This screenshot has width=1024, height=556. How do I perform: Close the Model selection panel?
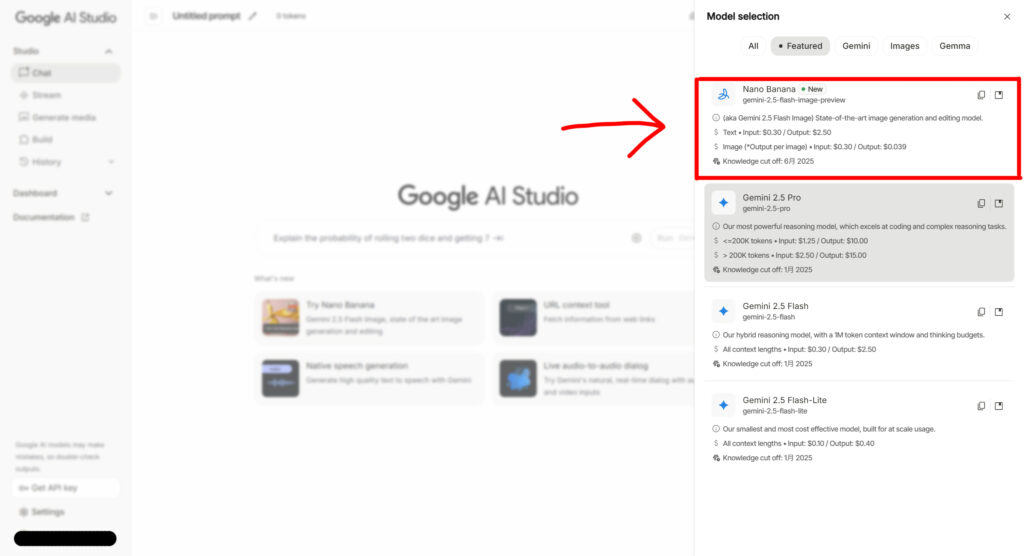point(1006,17)
